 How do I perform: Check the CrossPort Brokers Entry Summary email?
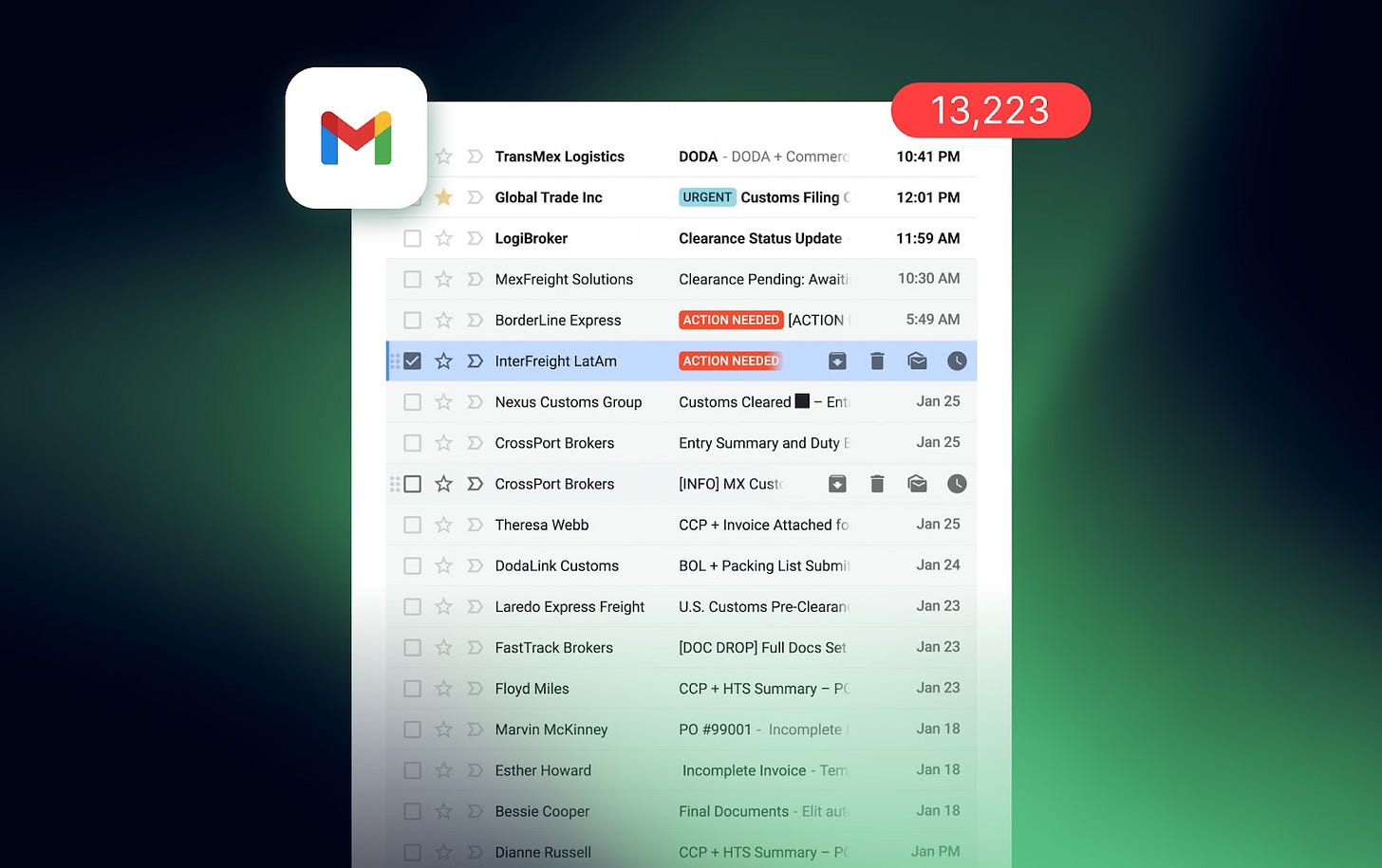pyautogui.click(x=412, y=443)
